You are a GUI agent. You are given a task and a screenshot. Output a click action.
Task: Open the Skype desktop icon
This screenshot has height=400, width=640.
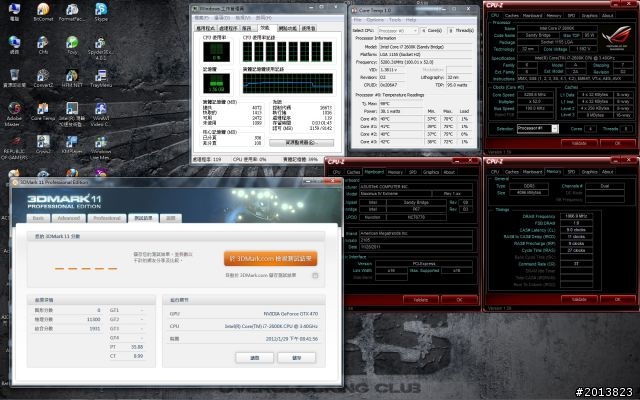(101, 12)
